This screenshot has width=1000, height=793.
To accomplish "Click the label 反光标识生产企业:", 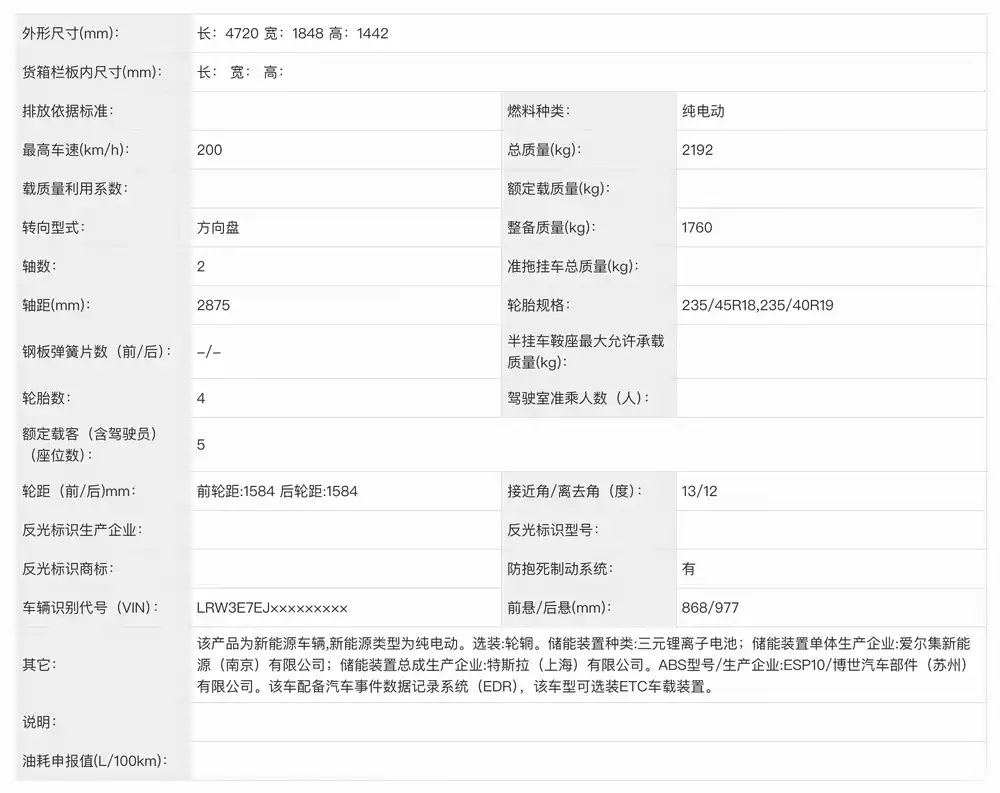I will [82, 530].
